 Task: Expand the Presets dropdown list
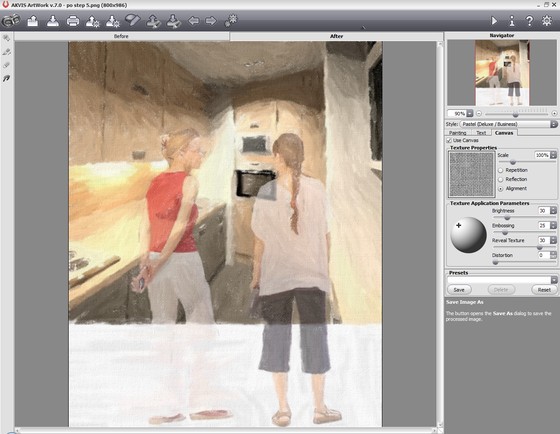click(x=554, y=280)
